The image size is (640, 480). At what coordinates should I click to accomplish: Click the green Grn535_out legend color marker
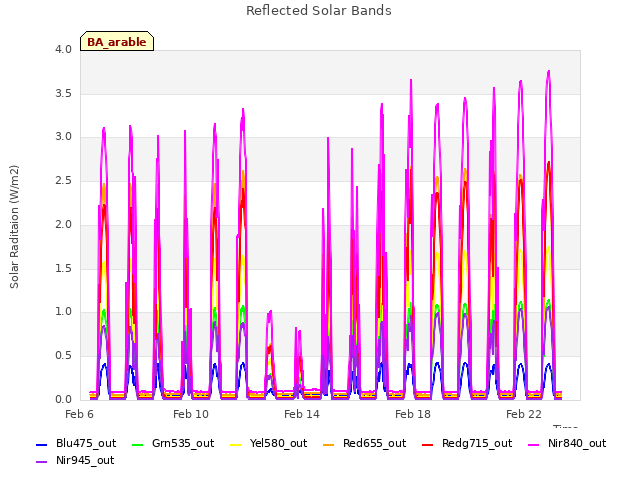pos(138,444)
